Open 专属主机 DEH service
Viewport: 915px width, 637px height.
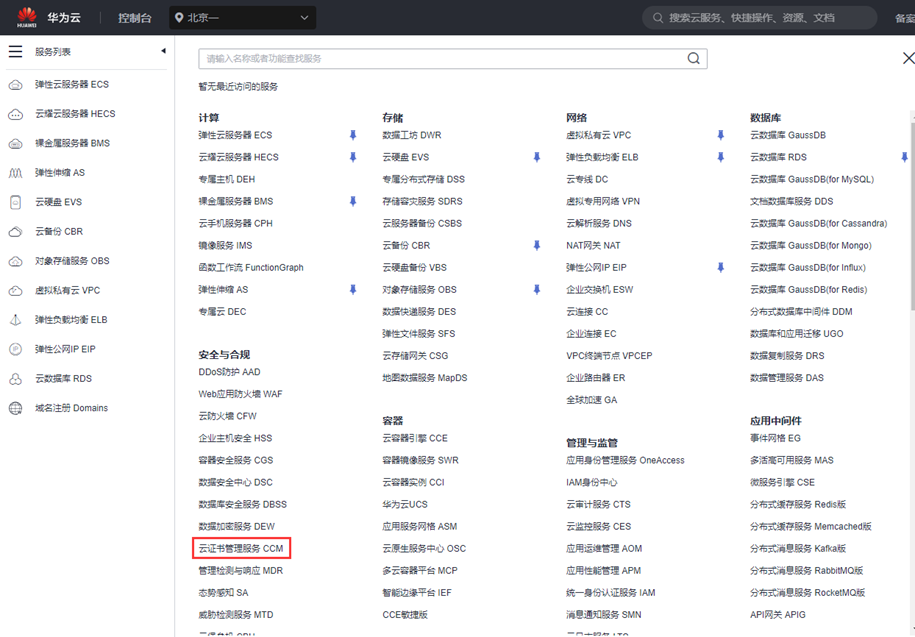[226, 180]
